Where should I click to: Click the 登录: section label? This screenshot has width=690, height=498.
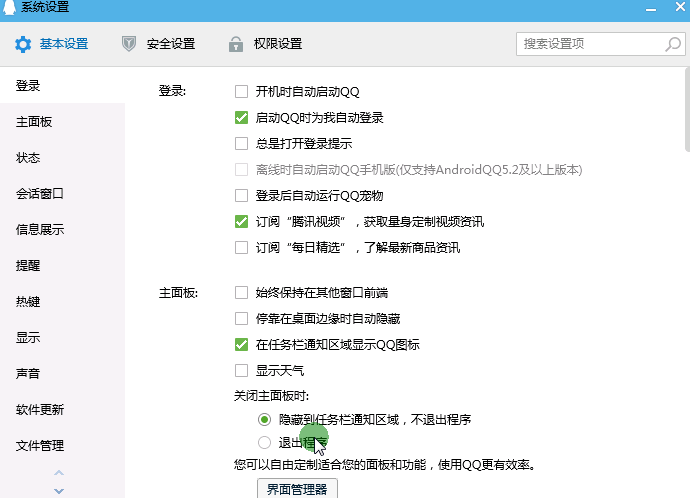pyautogui.click(x=172, y=92)
